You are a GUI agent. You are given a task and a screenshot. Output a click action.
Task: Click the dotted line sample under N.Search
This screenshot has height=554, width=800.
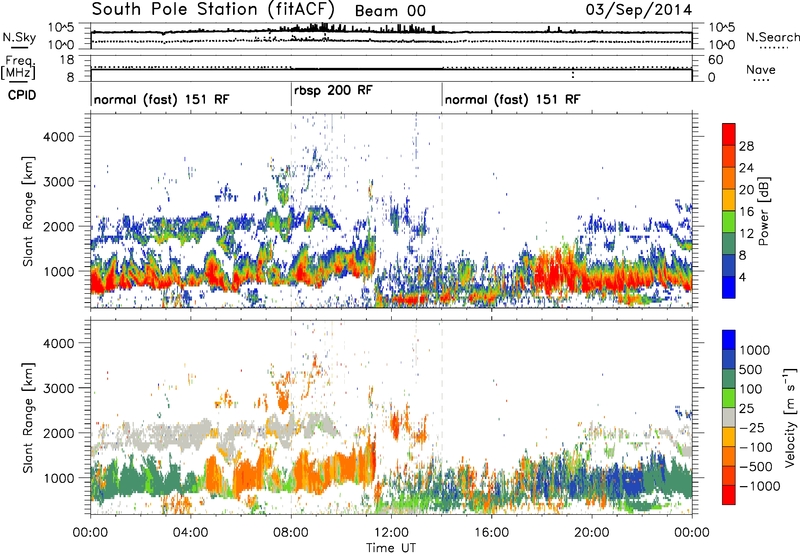click(x=772, y=48)
